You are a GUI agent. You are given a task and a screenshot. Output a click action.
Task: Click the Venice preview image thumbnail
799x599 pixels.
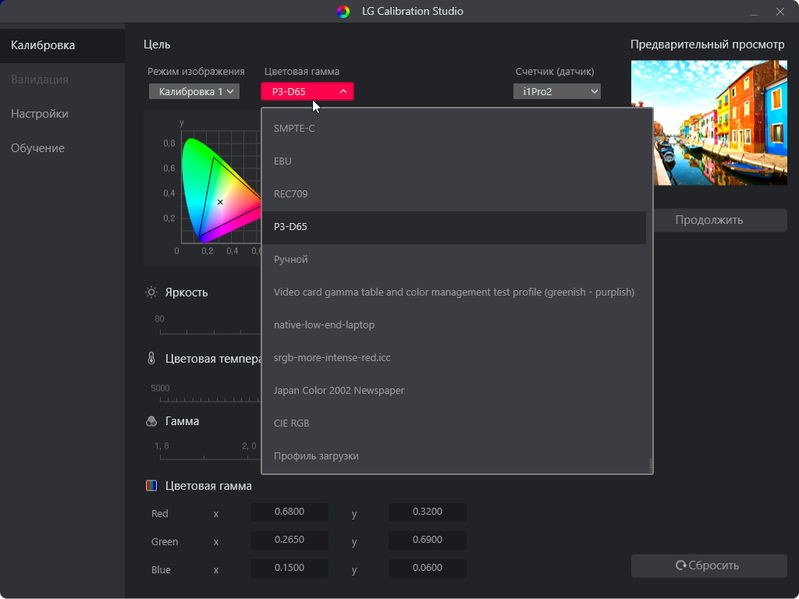709,123
